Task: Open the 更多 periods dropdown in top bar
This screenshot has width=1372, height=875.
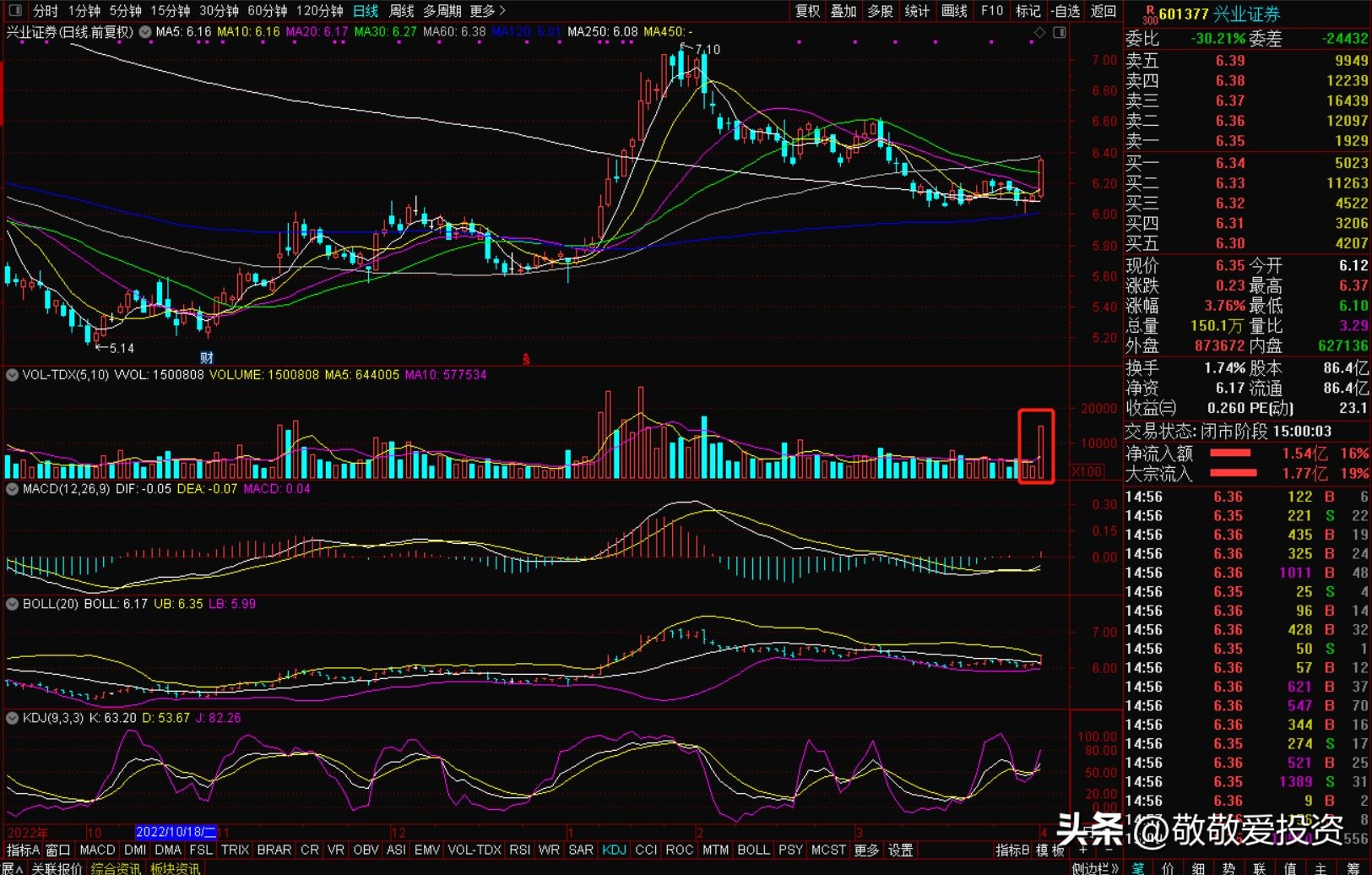Action: (487, 11)
